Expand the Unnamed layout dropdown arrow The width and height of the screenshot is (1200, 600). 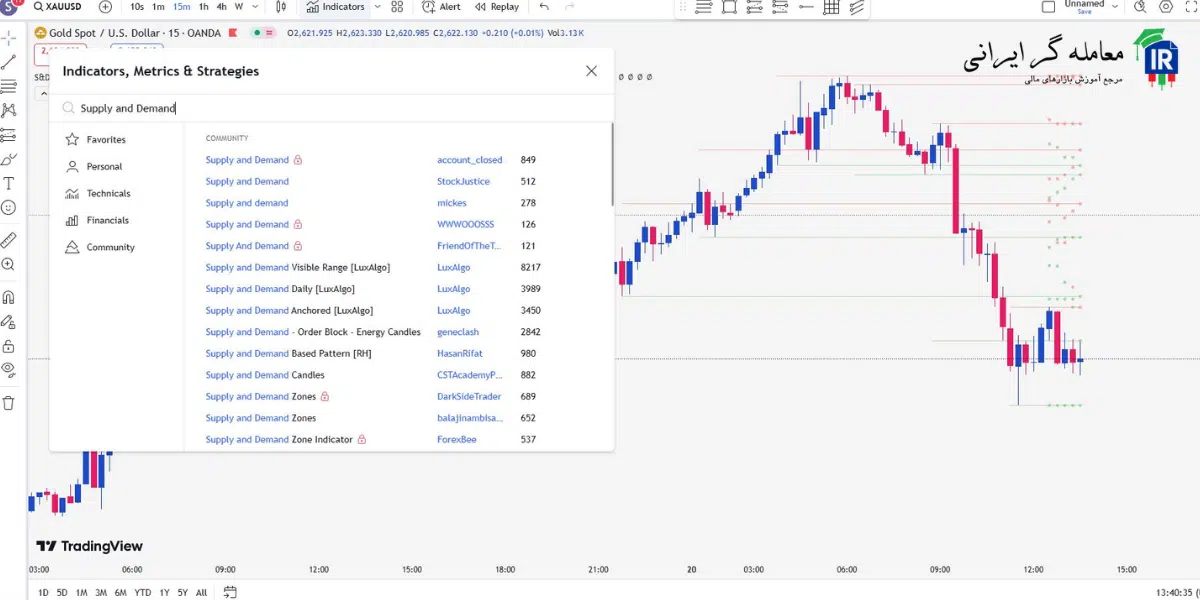click(1116, 7)
